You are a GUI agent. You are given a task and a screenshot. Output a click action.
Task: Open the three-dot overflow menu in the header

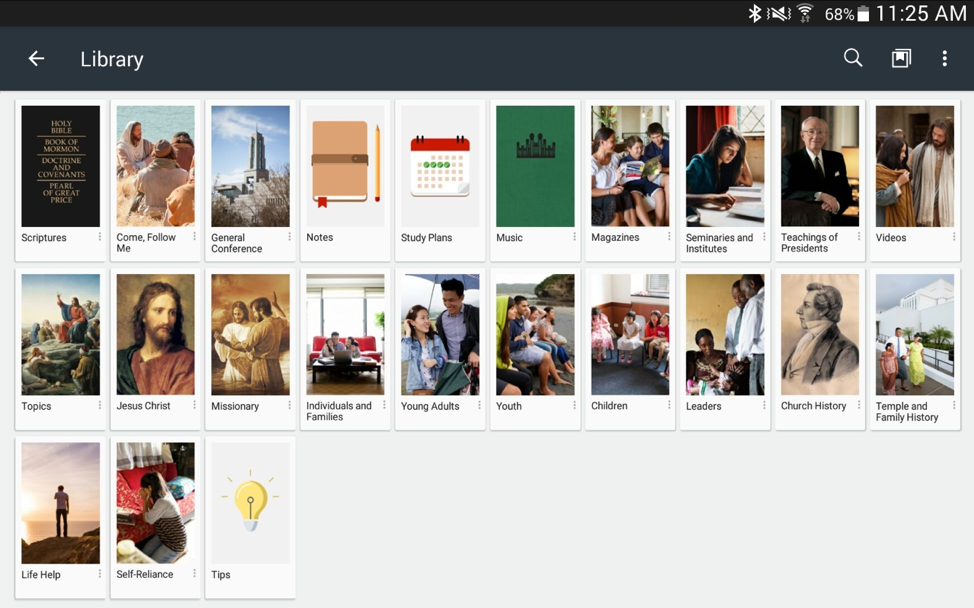click(x=944, y=59)
